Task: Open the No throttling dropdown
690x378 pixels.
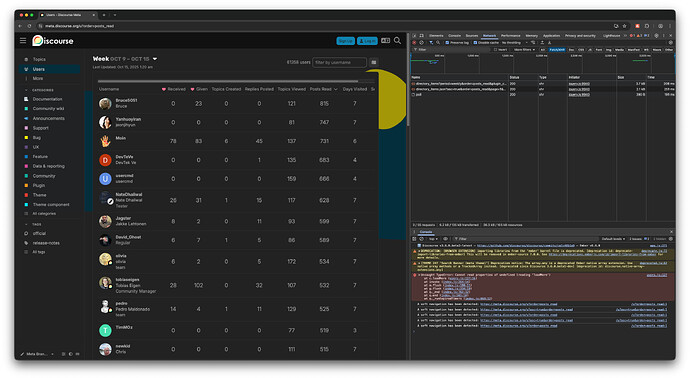Action: [x=514, y=43]
